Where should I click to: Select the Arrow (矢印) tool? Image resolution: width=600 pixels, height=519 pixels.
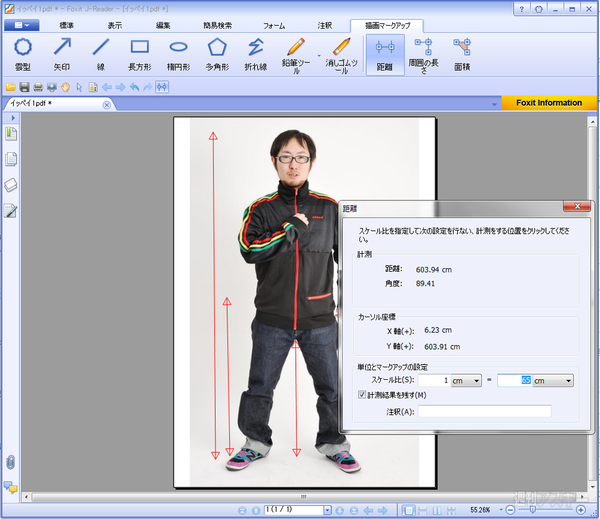(62, 54)
